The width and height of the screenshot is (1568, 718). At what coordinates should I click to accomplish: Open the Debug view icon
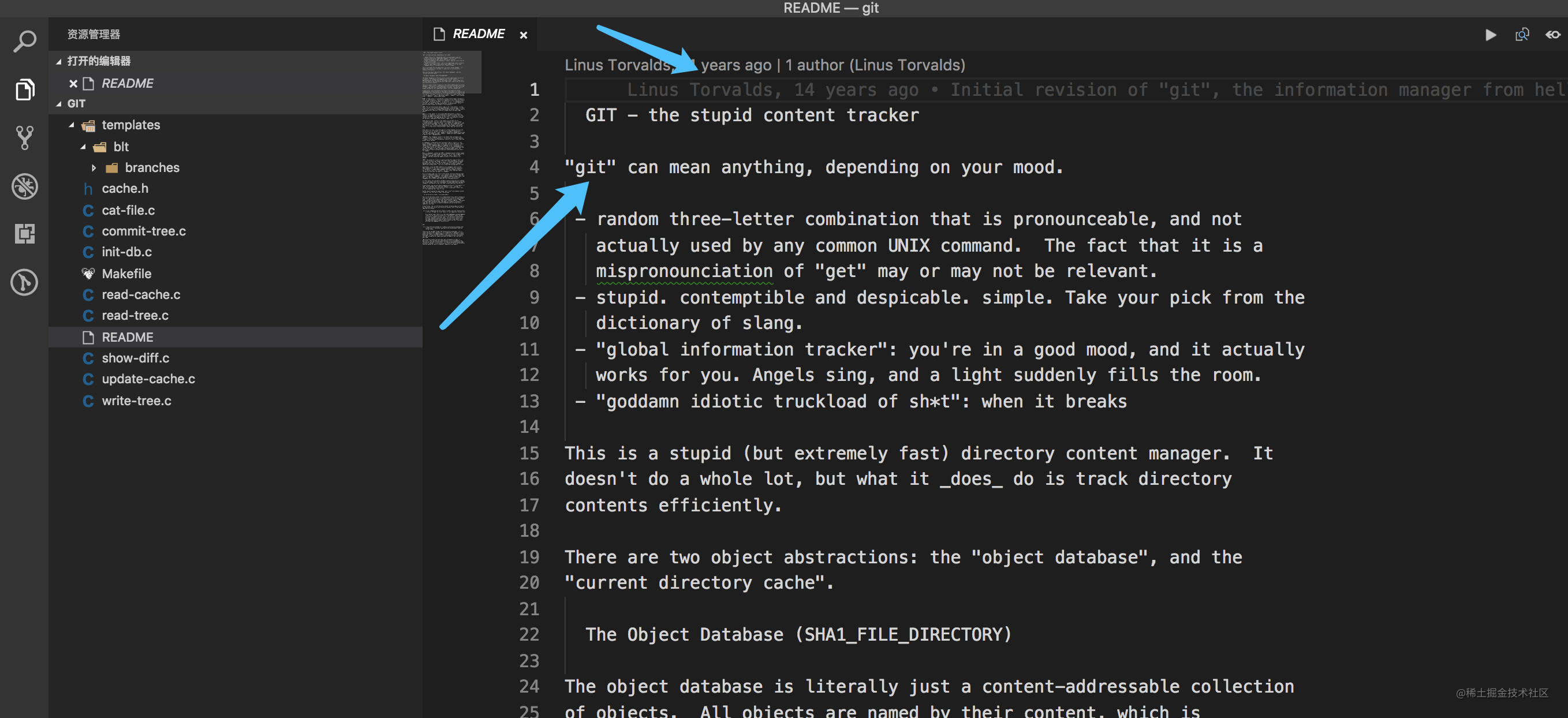tap(24, 186)
